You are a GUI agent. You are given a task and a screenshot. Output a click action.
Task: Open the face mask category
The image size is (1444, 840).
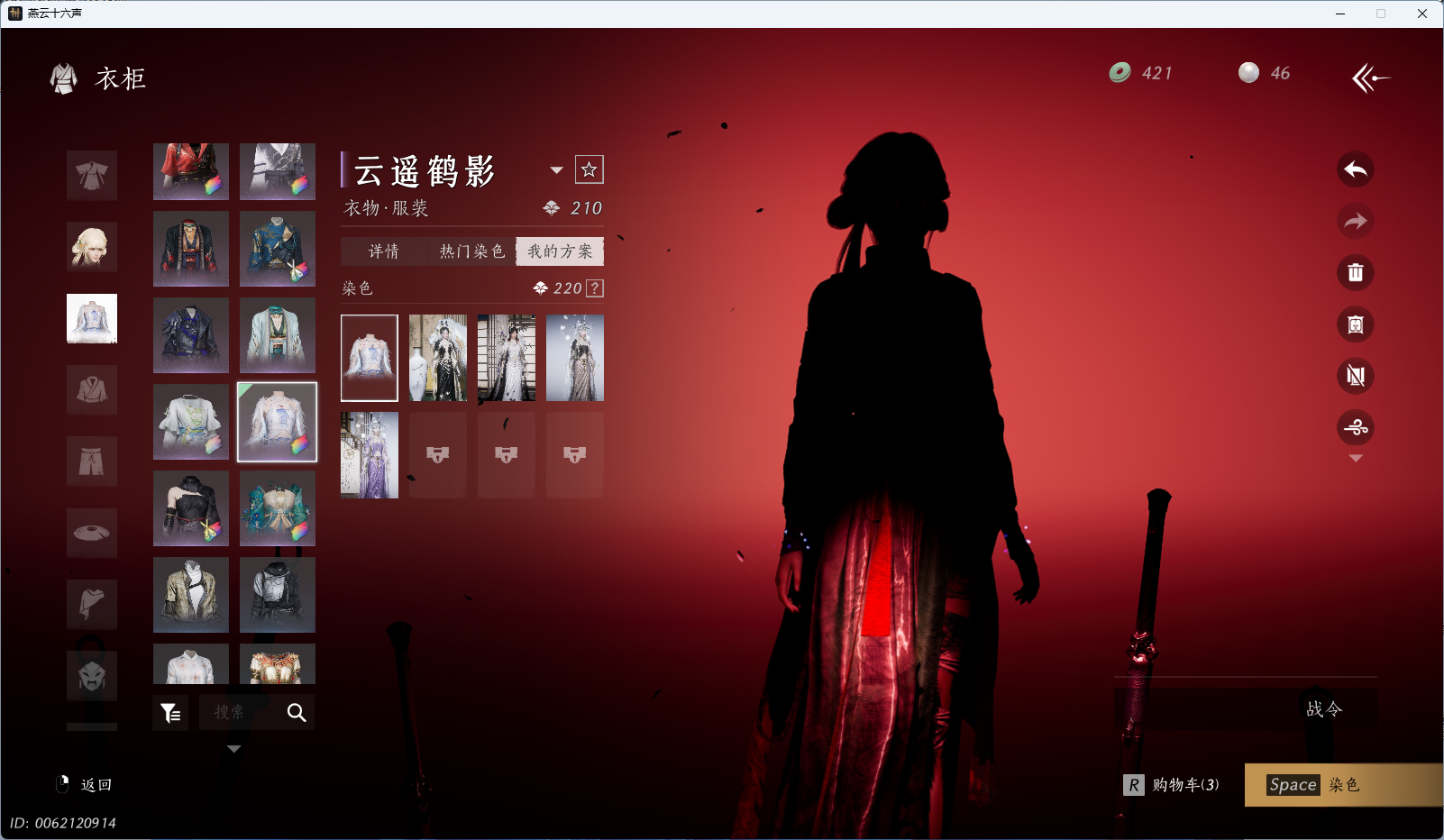91,675
